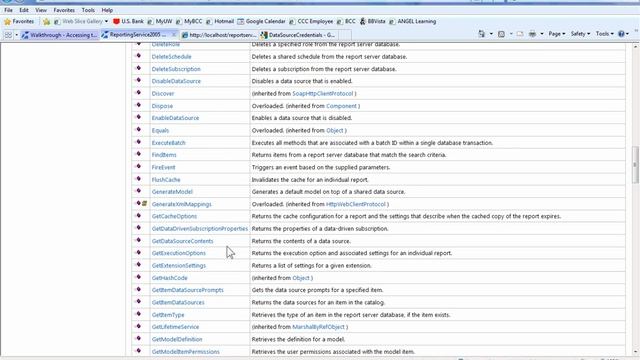Open the Tools menu in menu bar
Screen dimensions: 640x360
pyautogui.click(x=88, y=10)
